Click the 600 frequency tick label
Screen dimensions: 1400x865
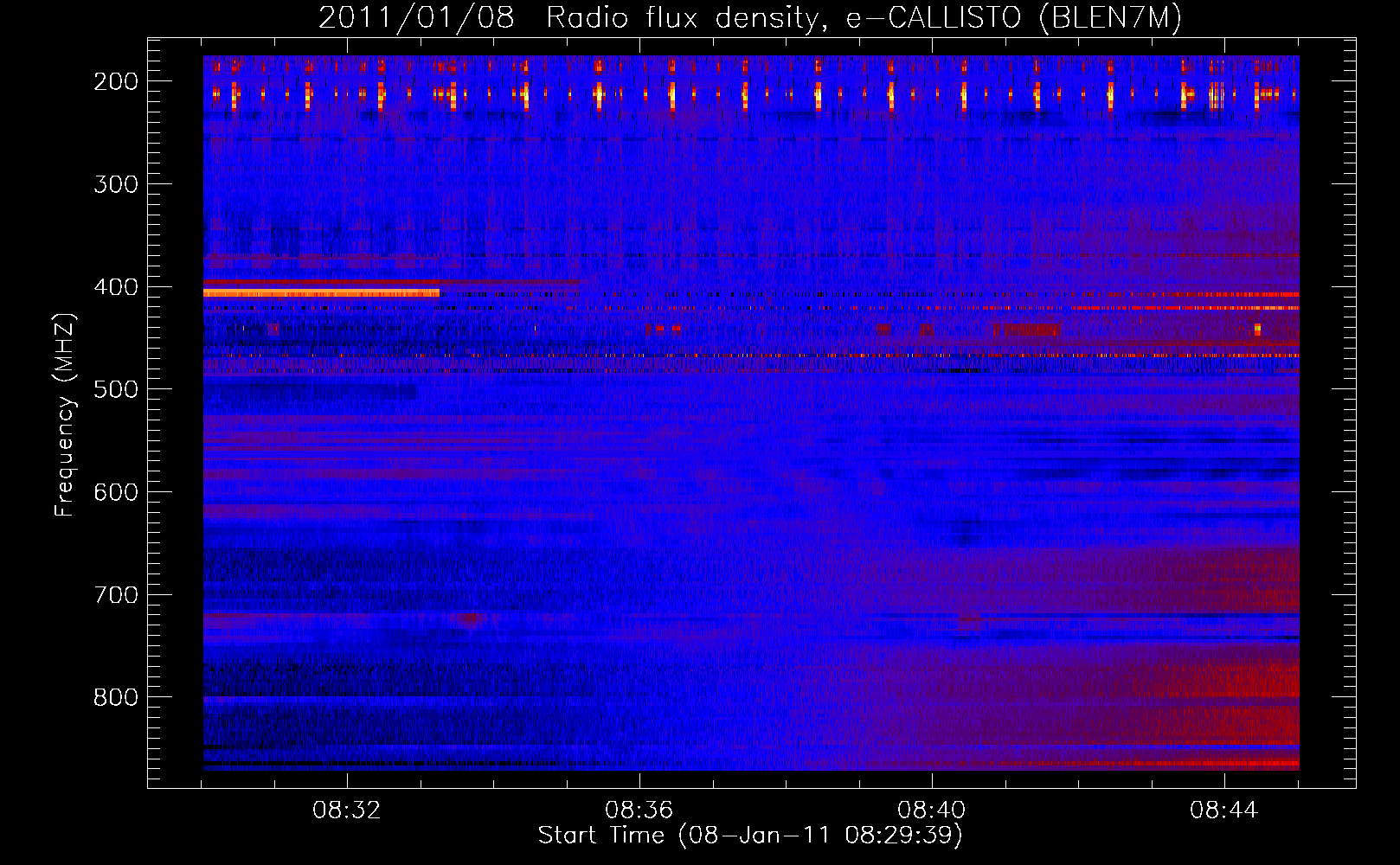point(116,492)
